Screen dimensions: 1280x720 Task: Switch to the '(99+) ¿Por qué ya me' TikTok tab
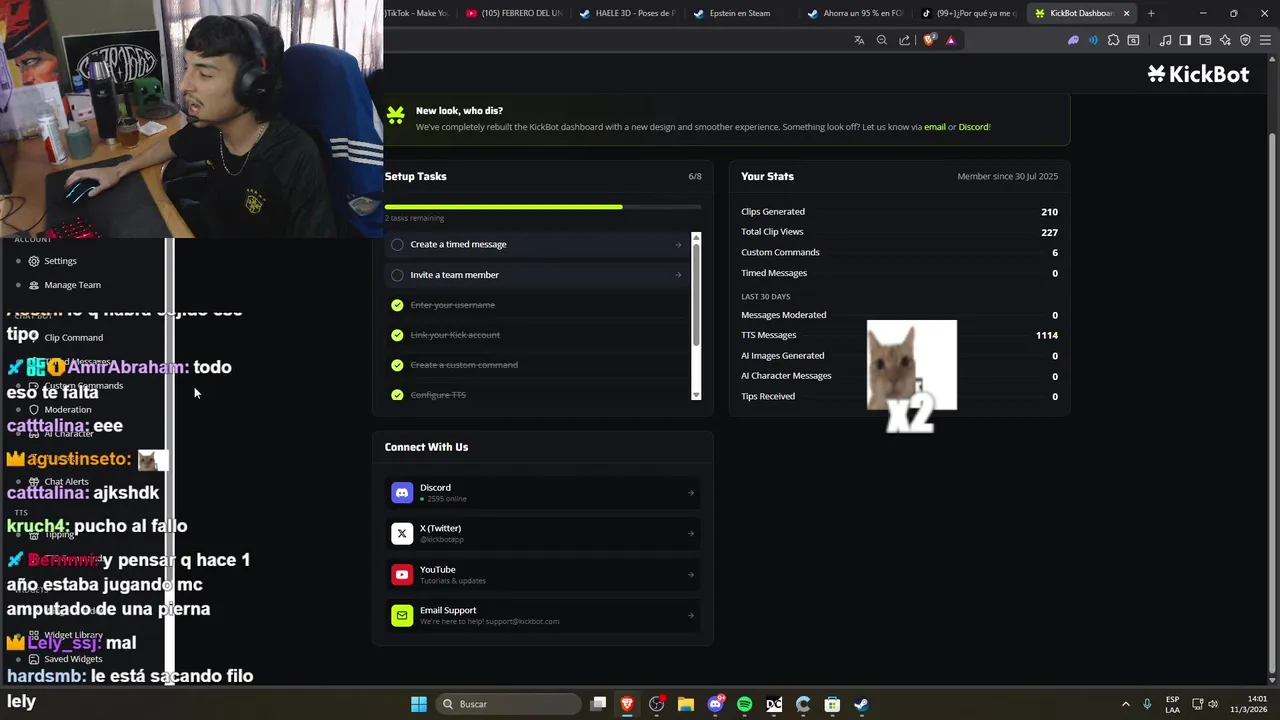point(968,13)
